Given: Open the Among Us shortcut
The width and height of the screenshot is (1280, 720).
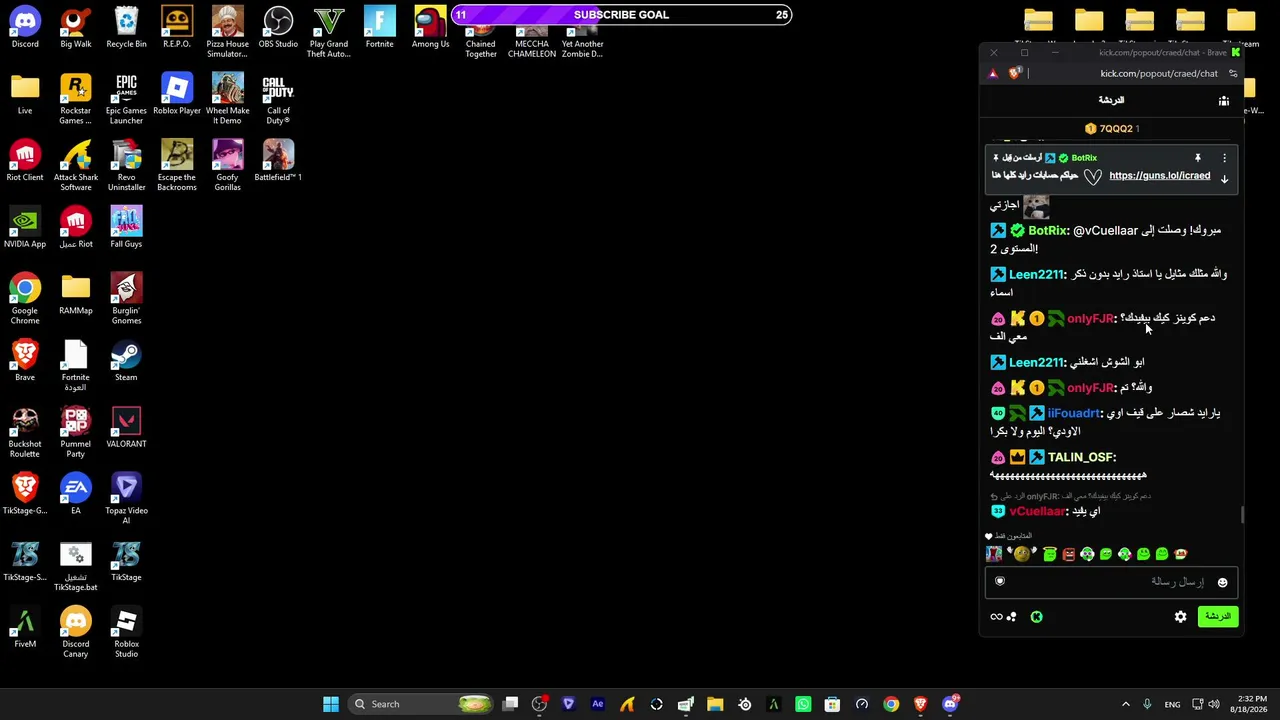Looking at the screenshot, I should point(430,28).
